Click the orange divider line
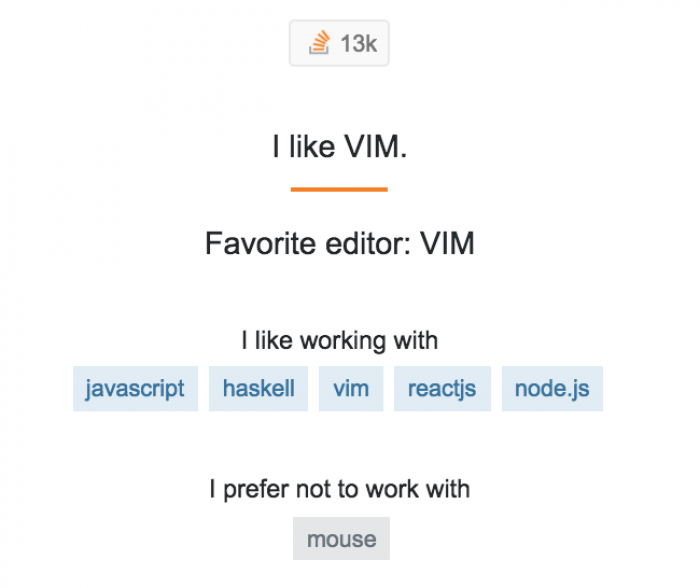The image size is (700, 588). click(339, 189)
